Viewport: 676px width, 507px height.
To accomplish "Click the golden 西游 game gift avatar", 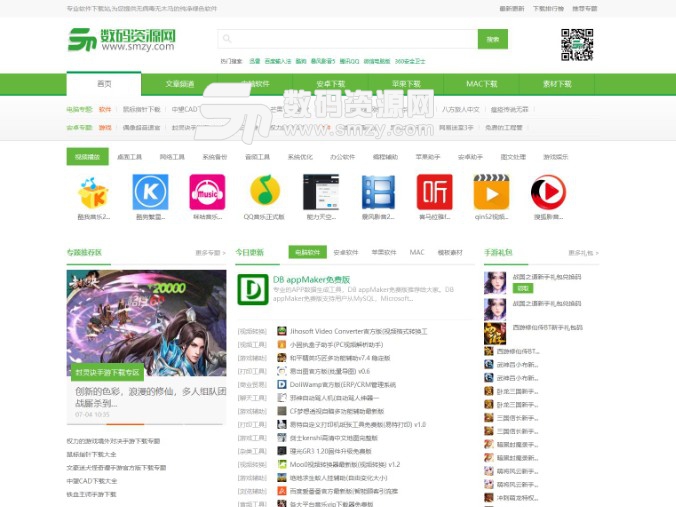I will pyautogui.click(x=495, y=333).
